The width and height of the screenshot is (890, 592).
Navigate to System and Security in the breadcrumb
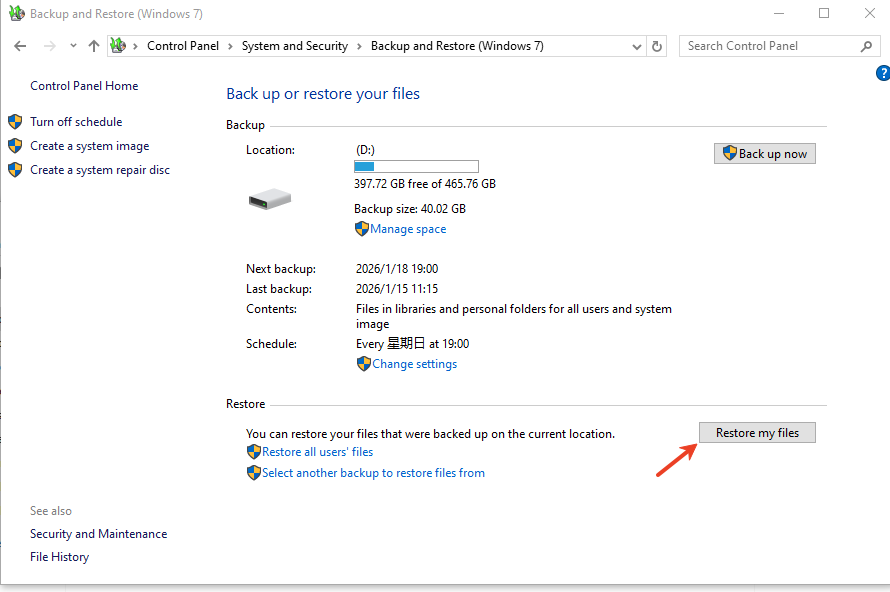tap(294, 45)
